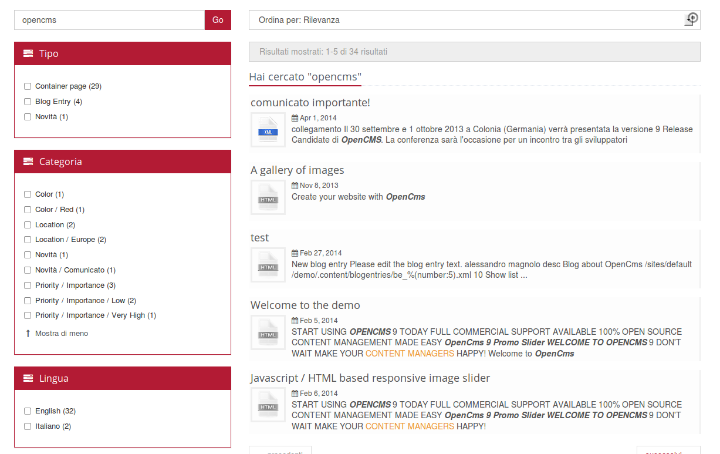The image size is (720, 454).
Task: Check the Novità (1) checkbox under Tipo
Action: coord(28,117)
